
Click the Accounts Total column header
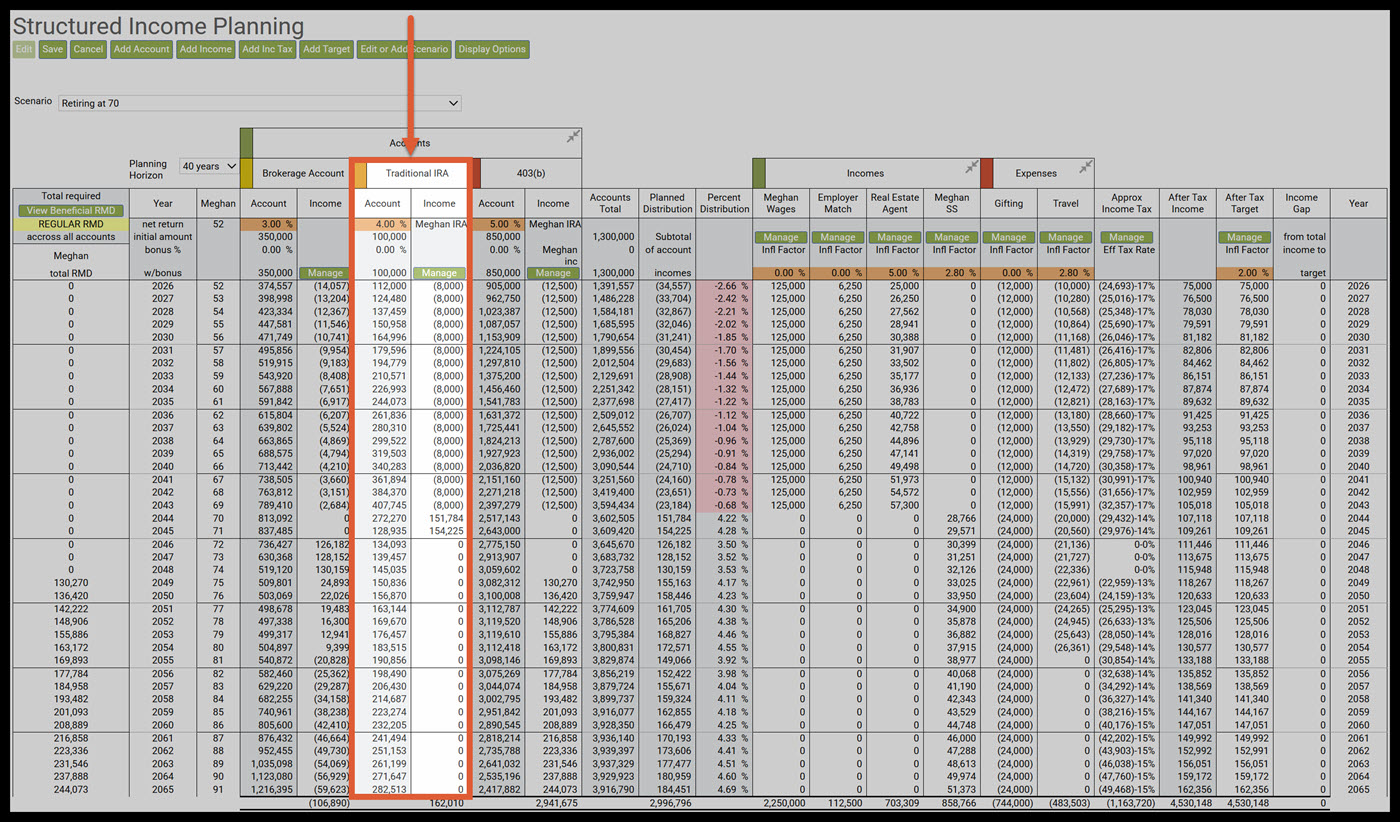point(610,203)
